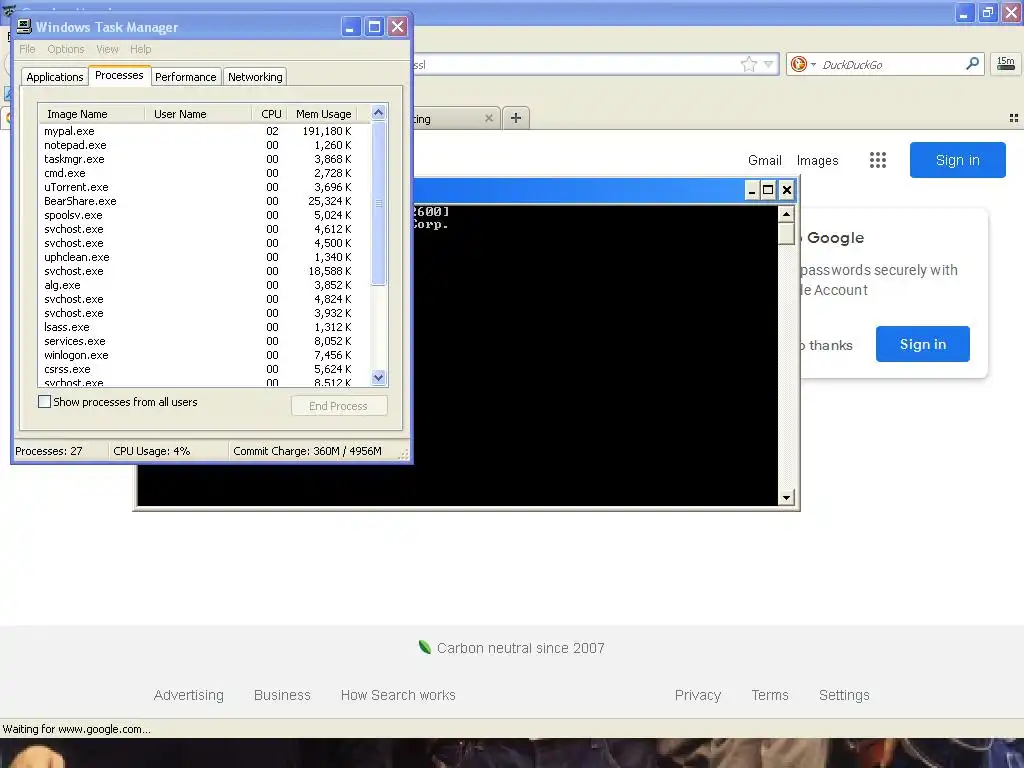1024x768 pixels.
Task: Close the browser tab ending in 'ing'
Action: 488,118
